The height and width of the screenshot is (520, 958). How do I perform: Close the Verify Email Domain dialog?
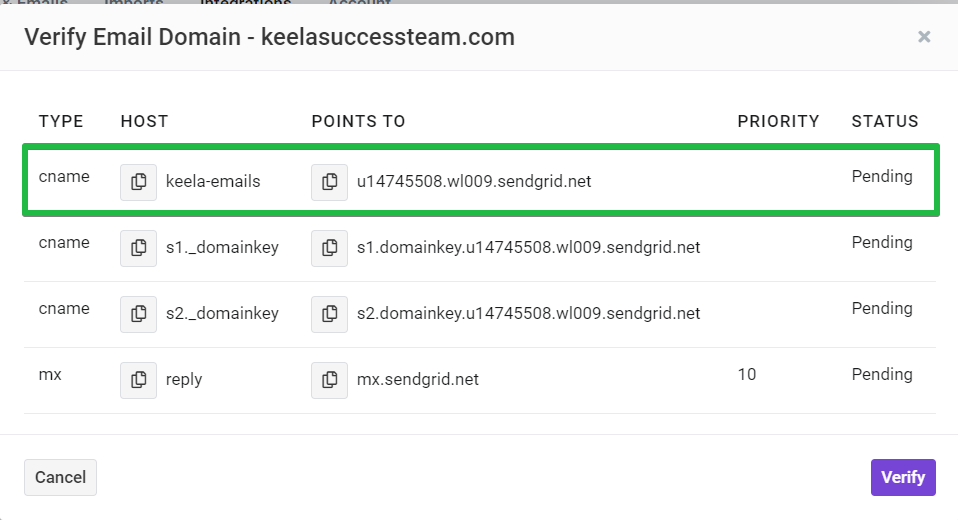pos(924,37)
